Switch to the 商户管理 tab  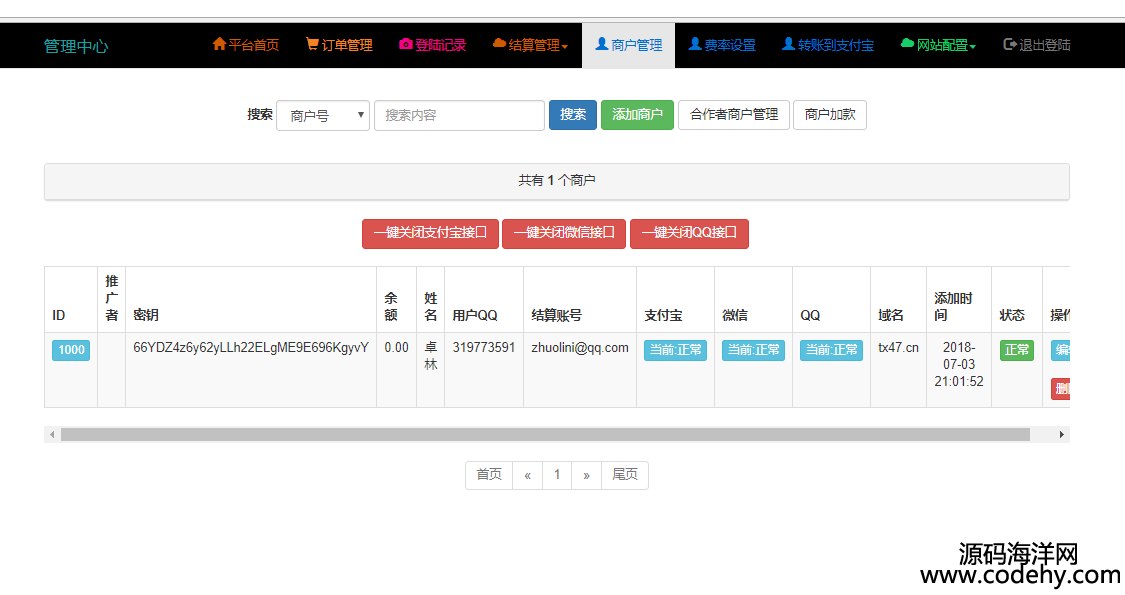[x=628, y=45]
